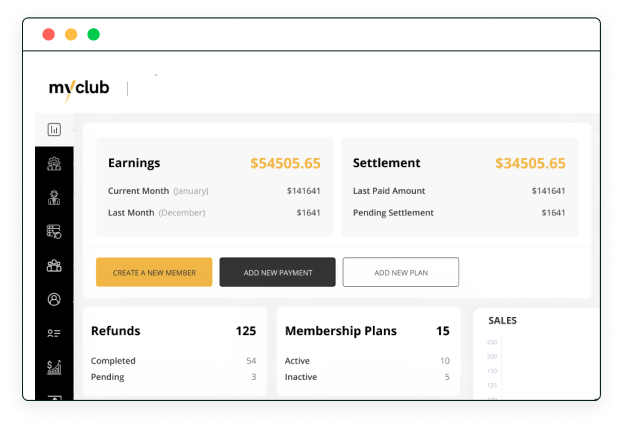Select the staff person sidebar icon
This screenshot has width=623, height=427.
coord(54,197)
